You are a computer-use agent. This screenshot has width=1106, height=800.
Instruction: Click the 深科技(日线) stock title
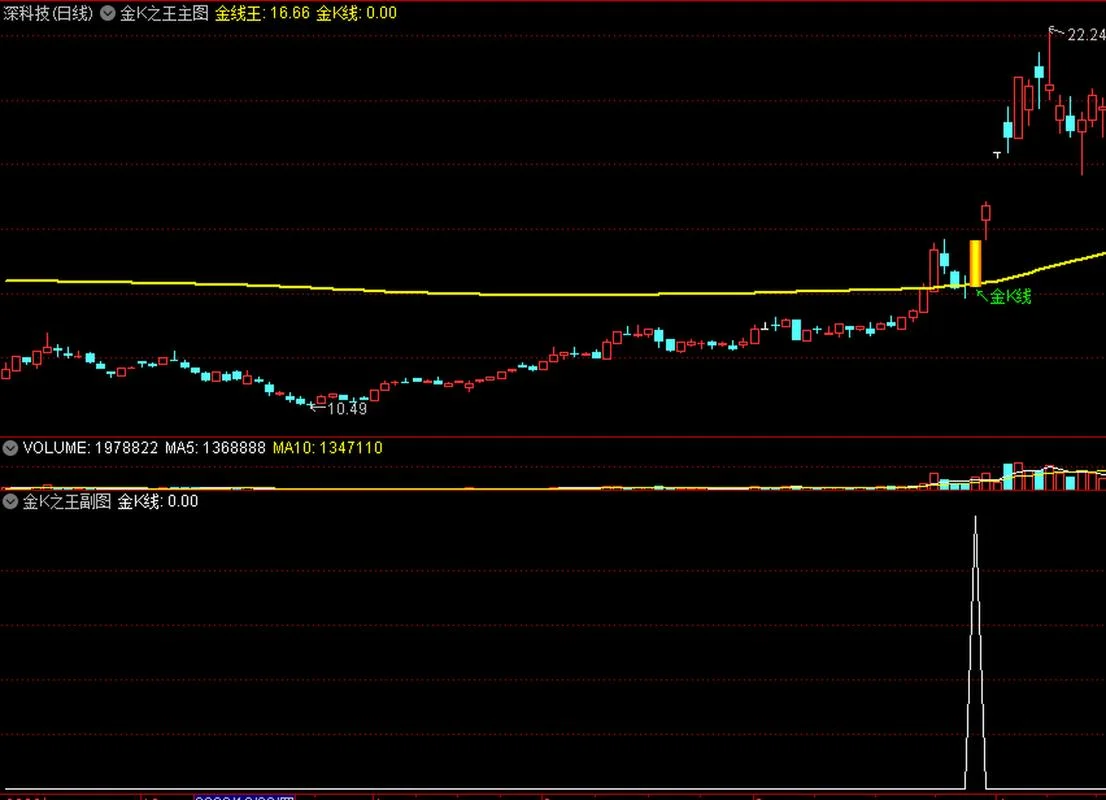[48, 13]
